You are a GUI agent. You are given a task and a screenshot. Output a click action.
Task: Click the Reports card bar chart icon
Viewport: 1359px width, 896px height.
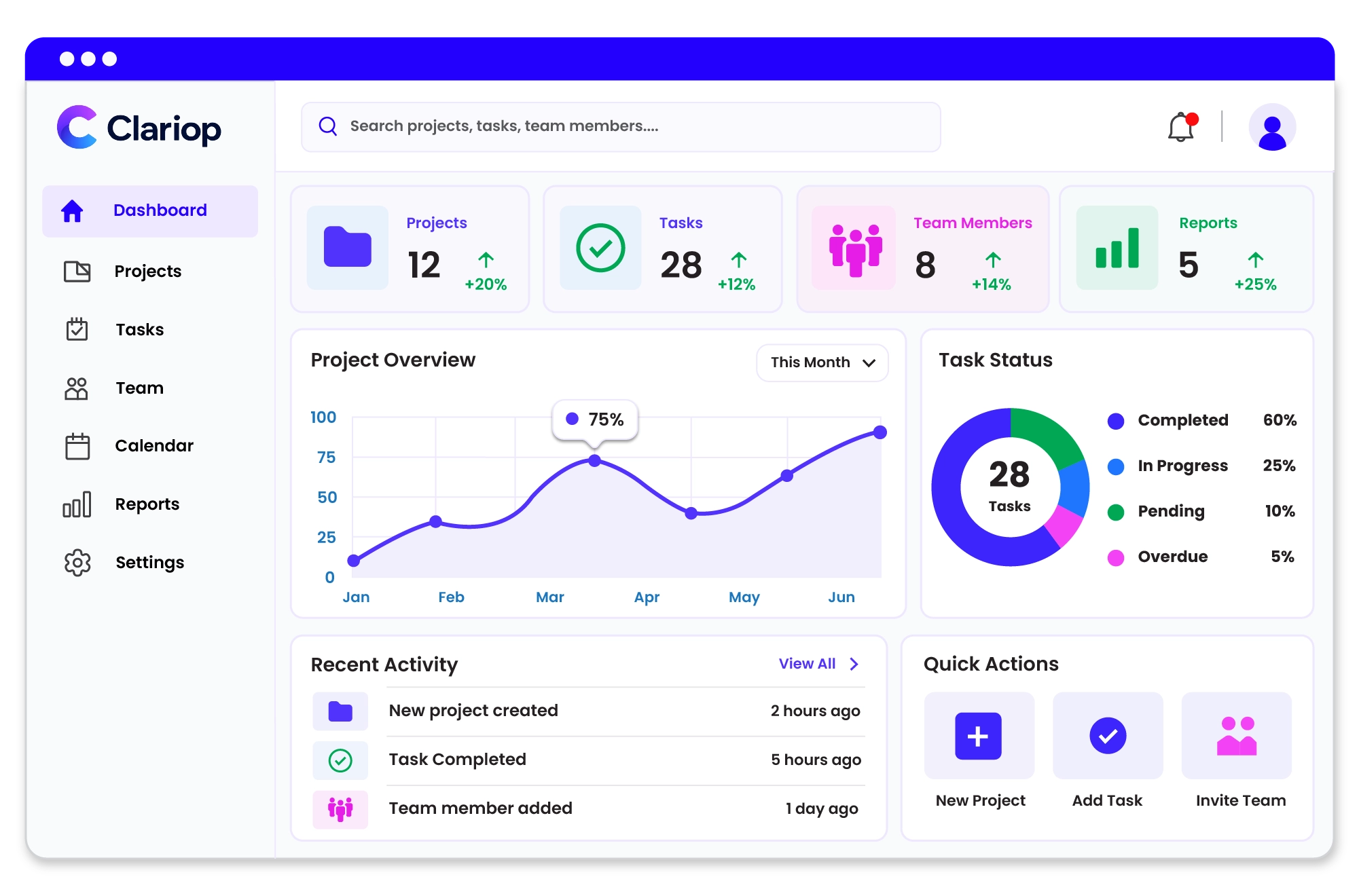(1117, 248)
